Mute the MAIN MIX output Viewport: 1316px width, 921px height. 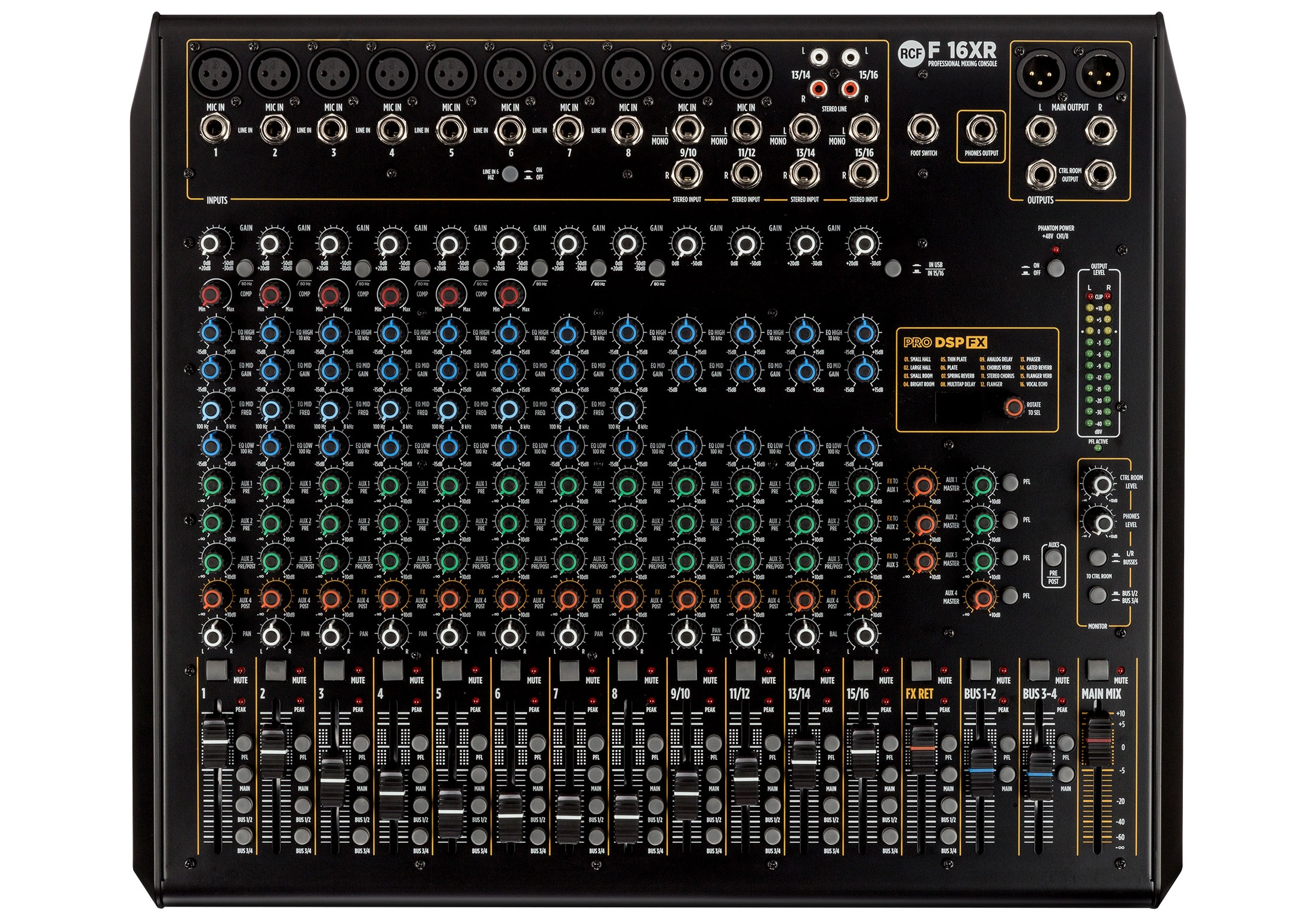(x=1098, y=670)
